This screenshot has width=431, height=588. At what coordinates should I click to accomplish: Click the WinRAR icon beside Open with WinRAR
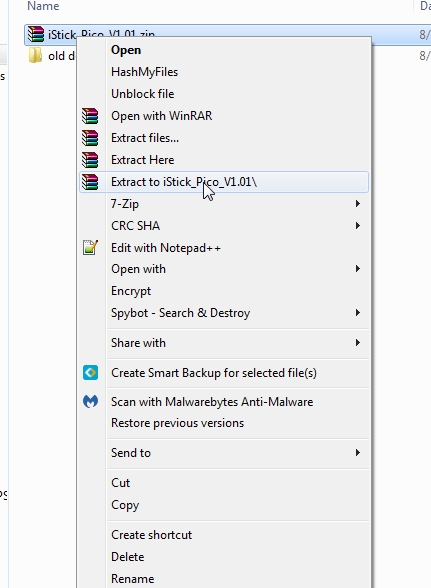click(x=90, y=116)
